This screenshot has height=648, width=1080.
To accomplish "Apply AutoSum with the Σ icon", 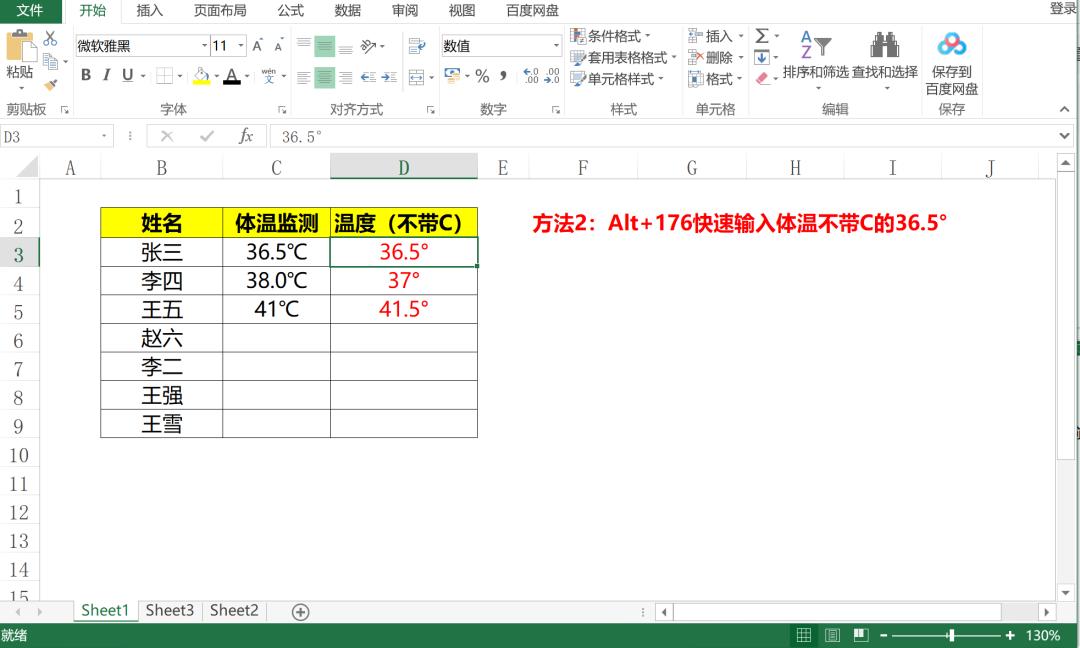I will coord(761,33).
